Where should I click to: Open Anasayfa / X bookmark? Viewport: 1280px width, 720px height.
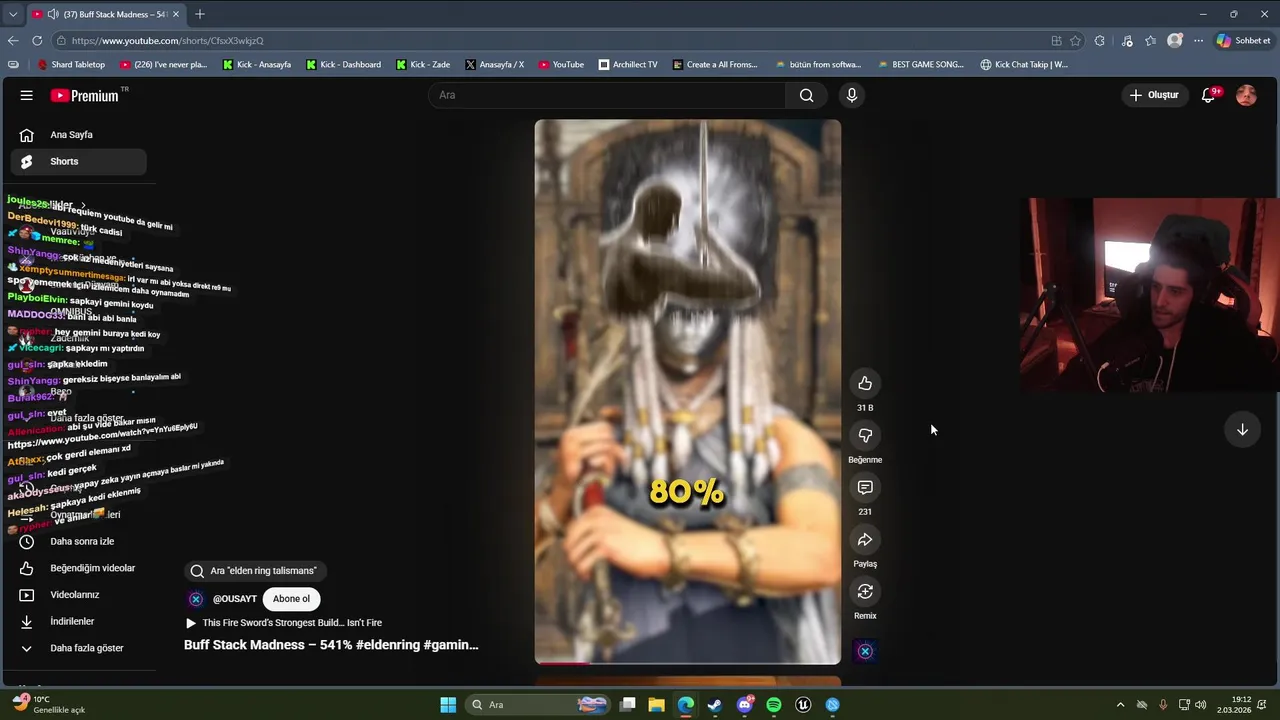494,65
